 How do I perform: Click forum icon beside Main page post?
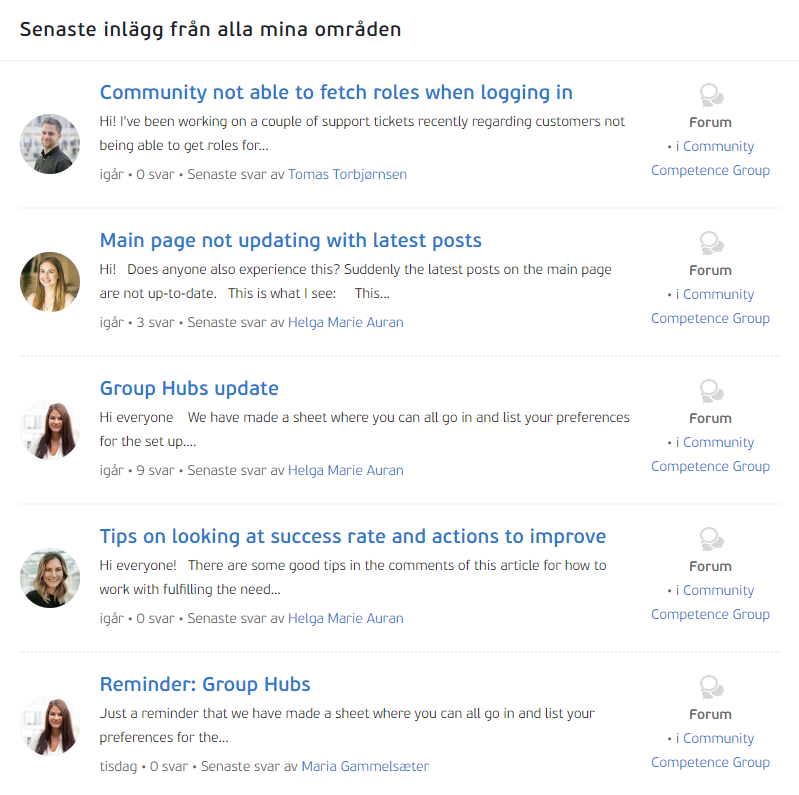point(711,244)
